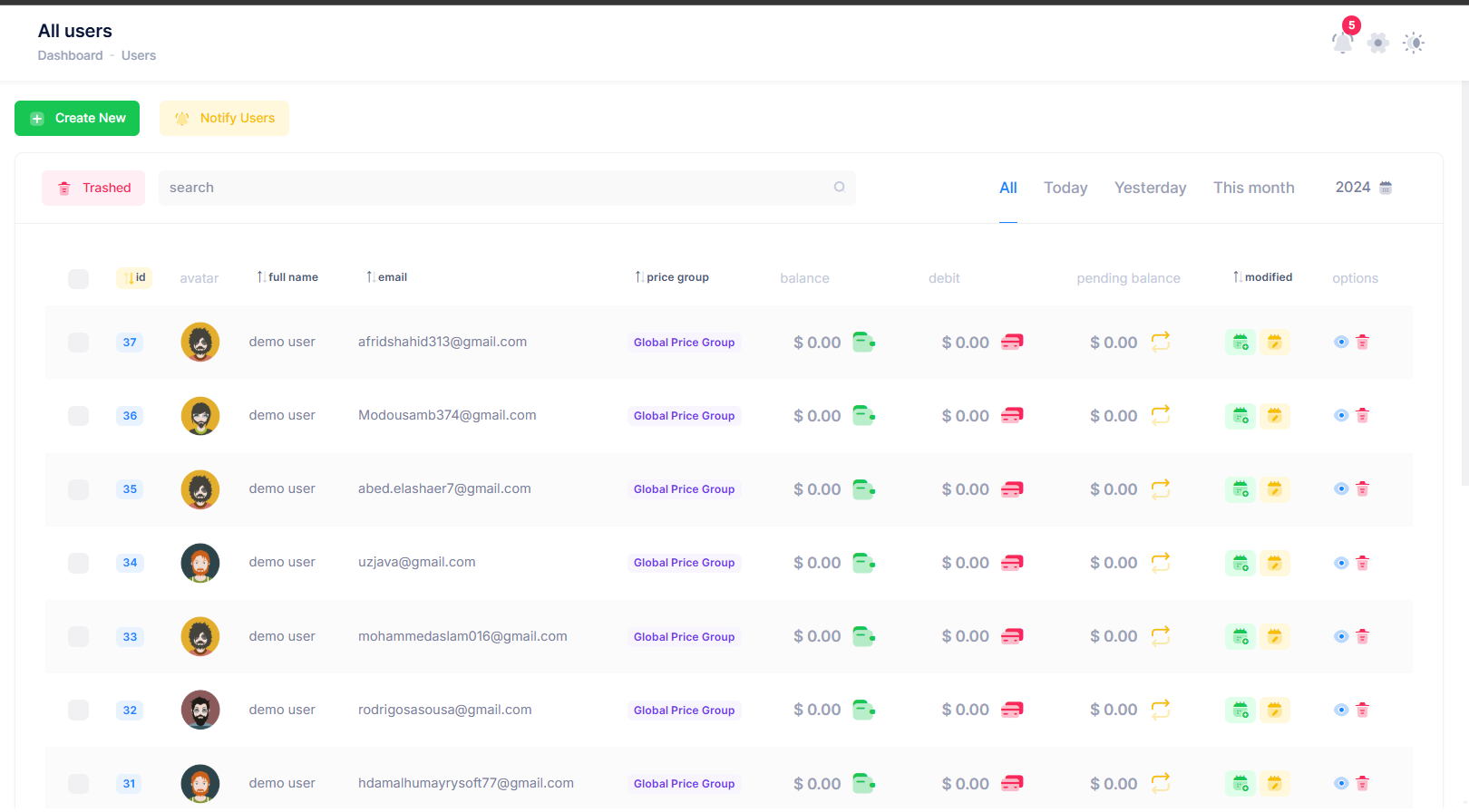Toggle light/dark theme sun icon
1469x812 pixels.
(x=1414, y=43)
